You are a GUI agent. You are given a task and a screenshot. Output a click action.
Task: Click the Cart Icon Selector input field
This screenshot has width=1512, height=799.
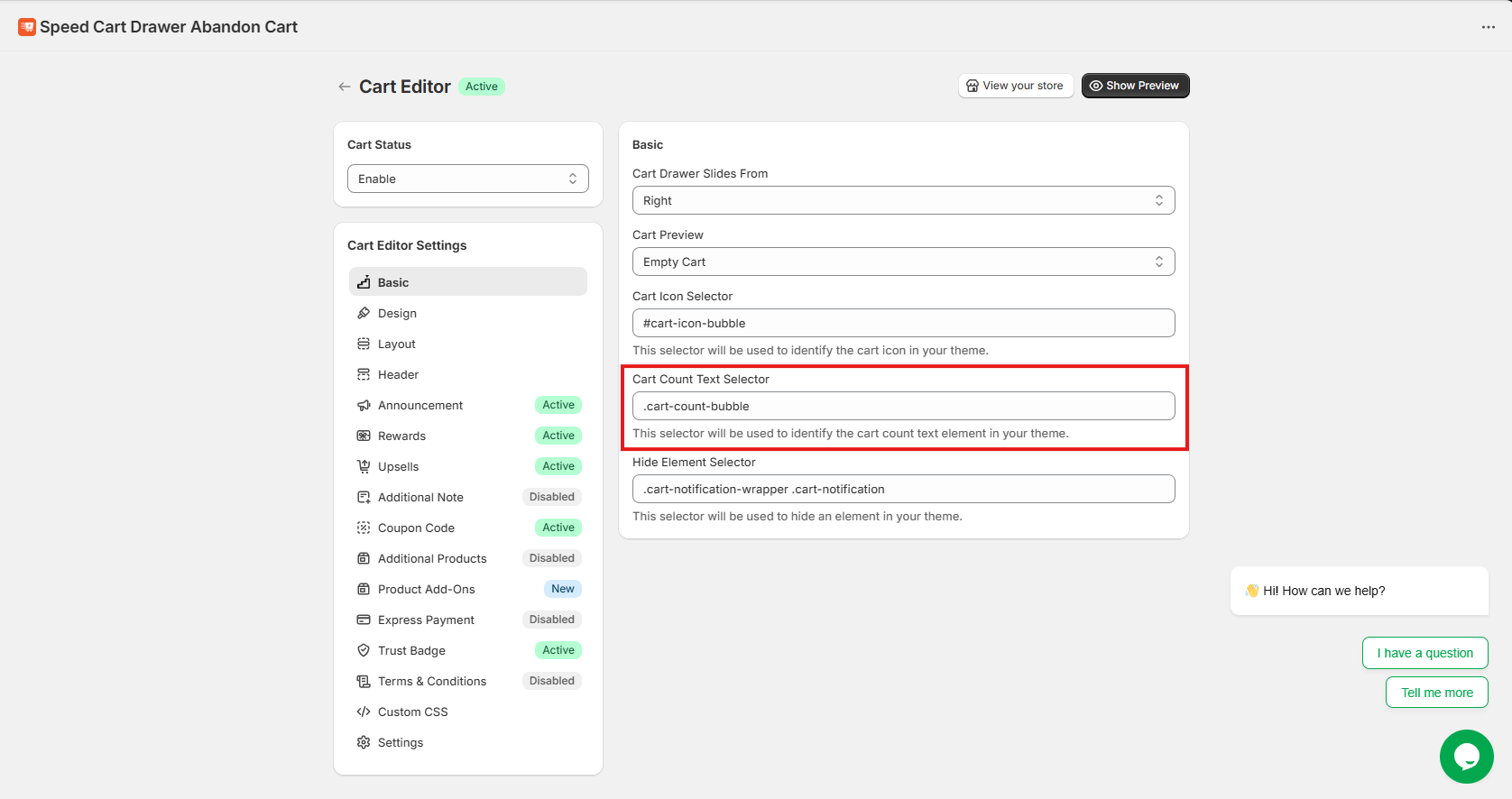[x=903, y=323]
